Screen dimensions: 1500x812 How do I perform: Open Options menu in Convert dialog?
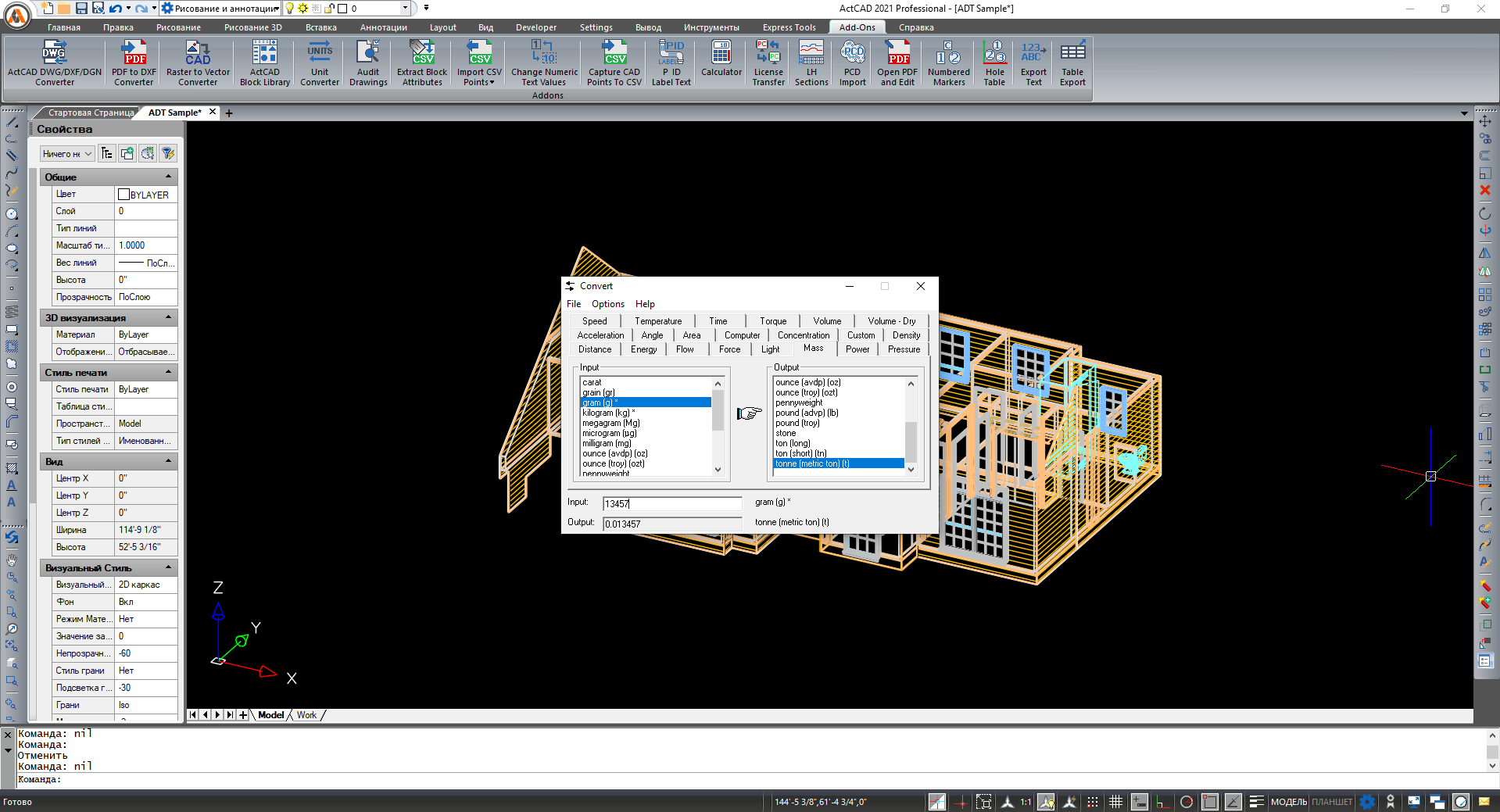(607, 304)
